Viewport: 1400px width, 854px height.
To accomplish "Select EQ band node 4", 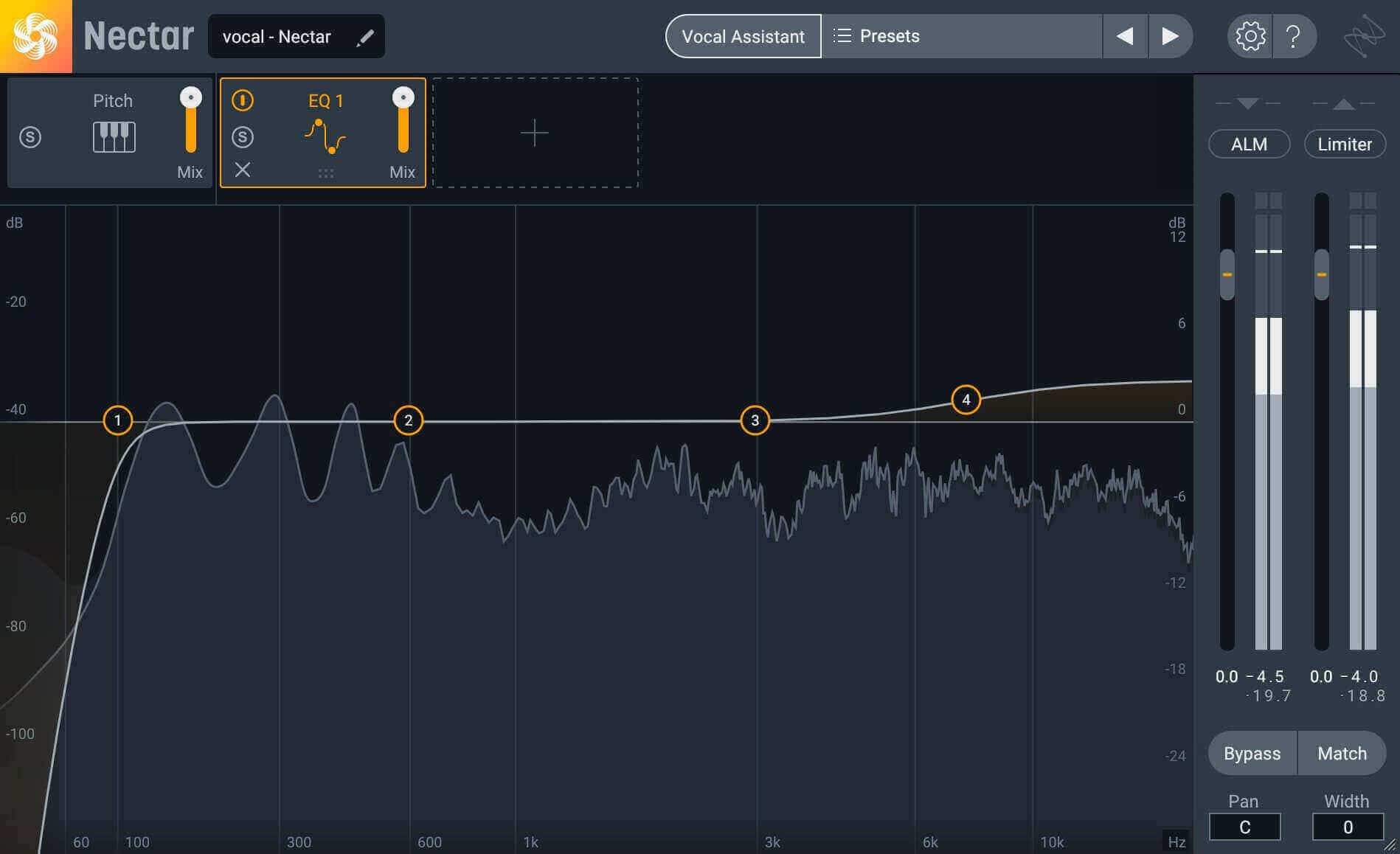I will 966,400.
